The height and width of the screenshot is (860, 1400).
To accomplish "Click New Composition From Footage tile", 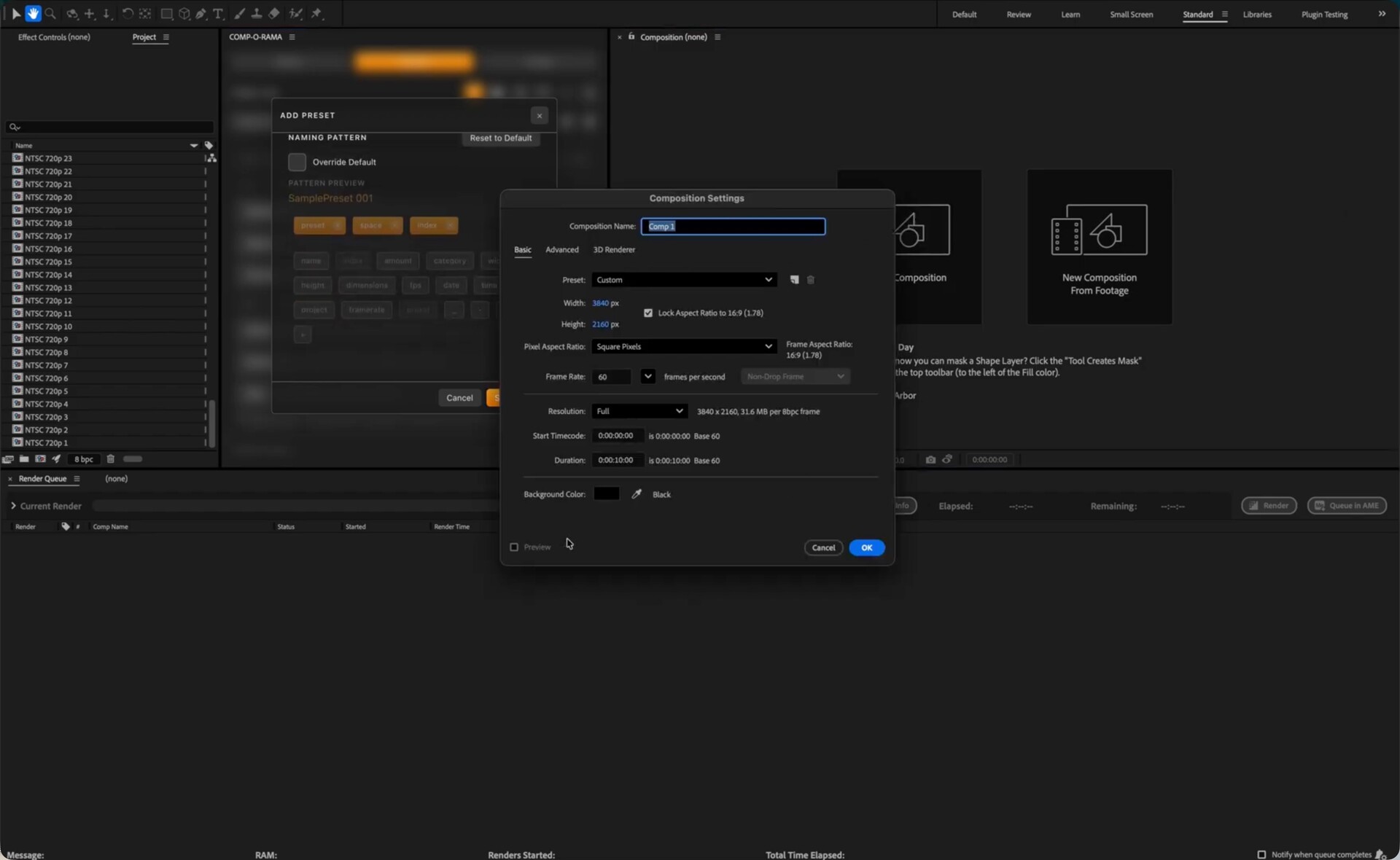I will 1099,247.
